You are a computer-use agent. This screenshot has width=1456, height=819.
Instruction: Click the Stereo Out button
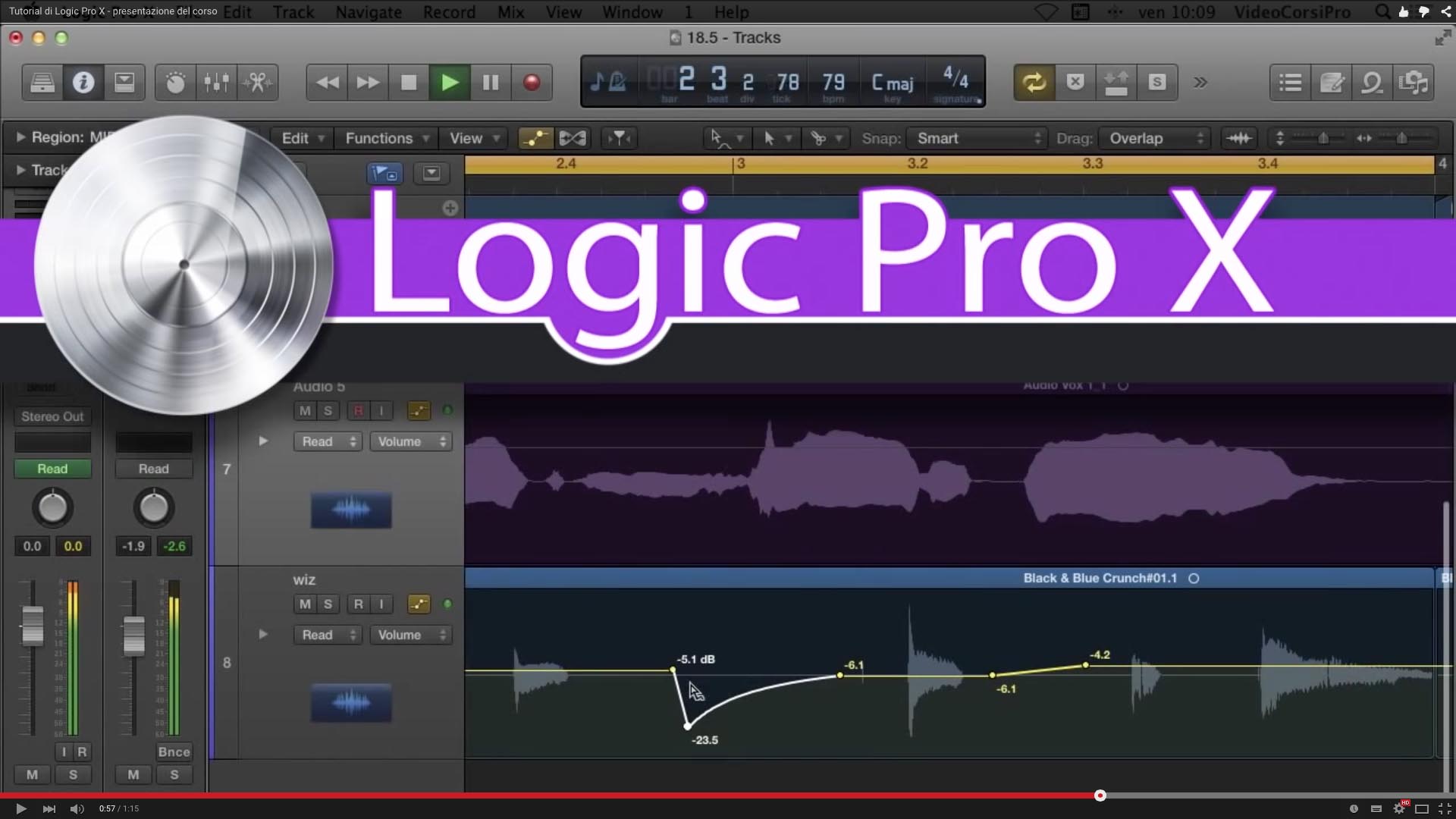52,416
